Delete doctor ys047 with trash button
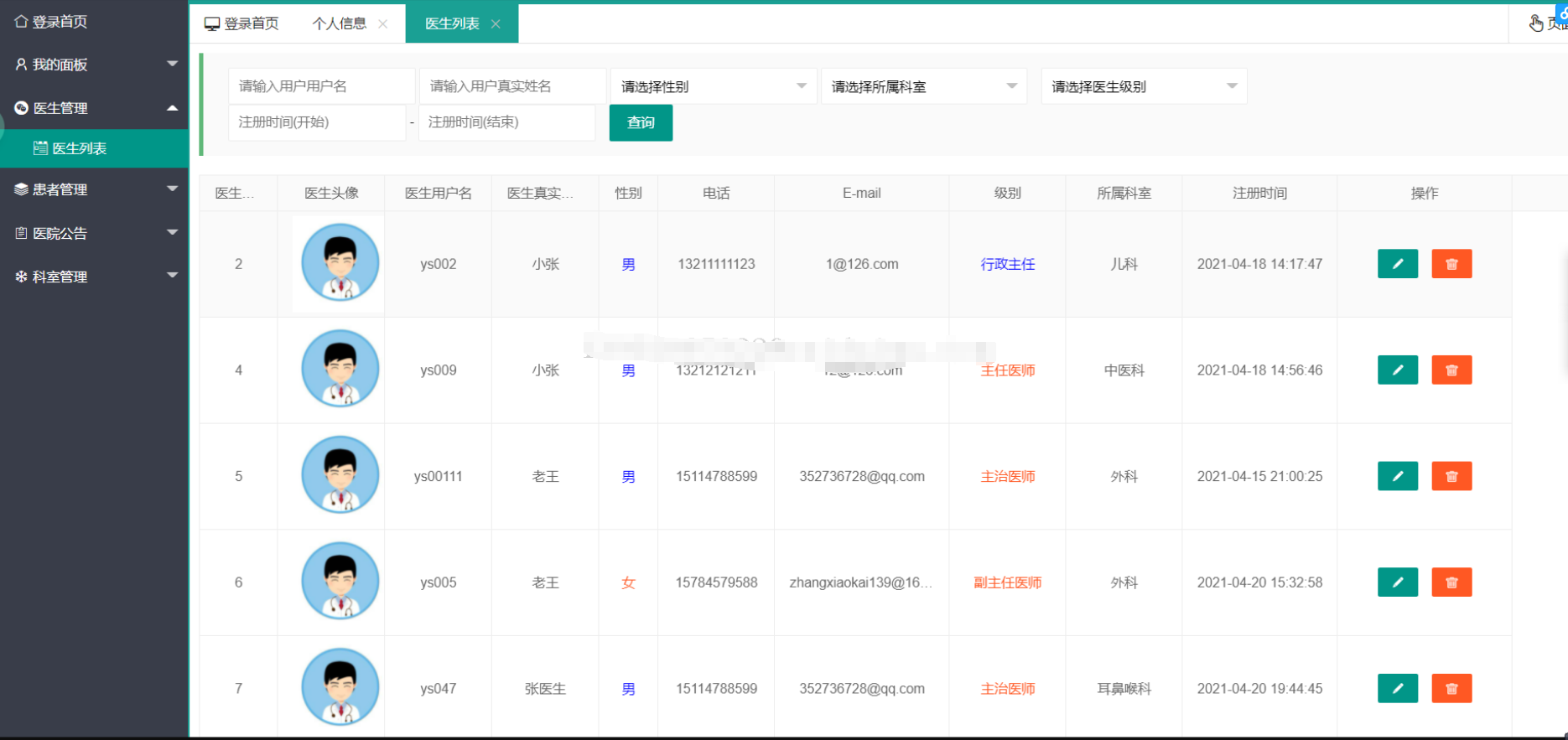 pos(1451,688)
